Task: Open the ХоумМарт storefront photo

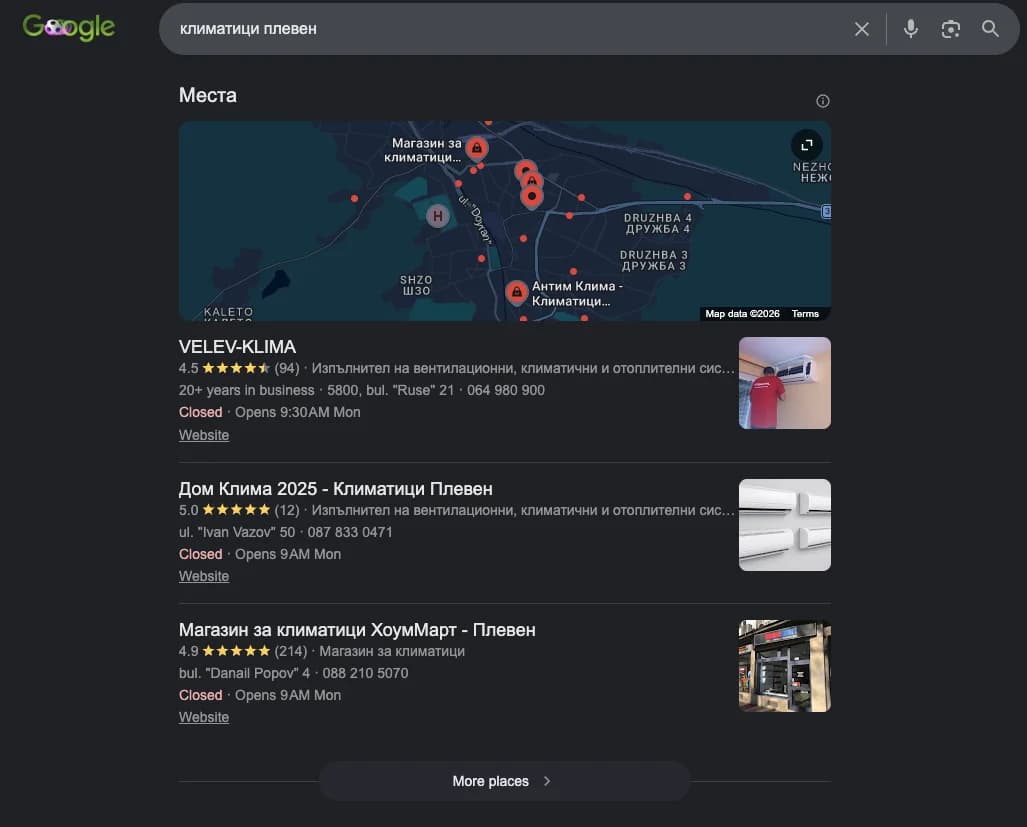Action: pyautogui.click(x=785, y=666)
